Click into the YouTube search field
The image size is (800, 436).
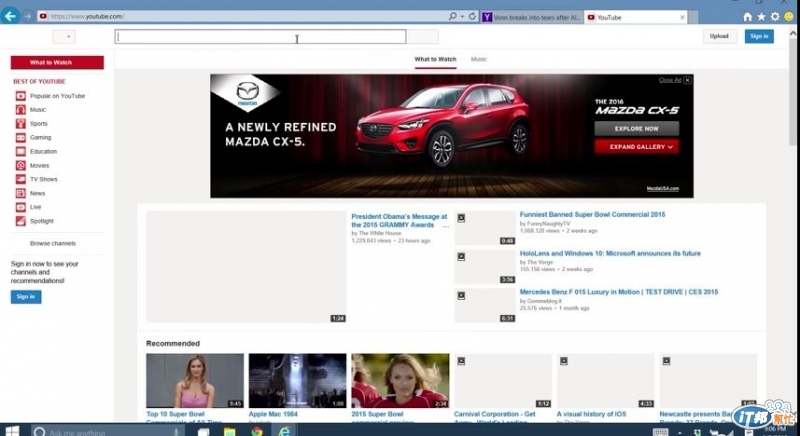coord(260,36)
